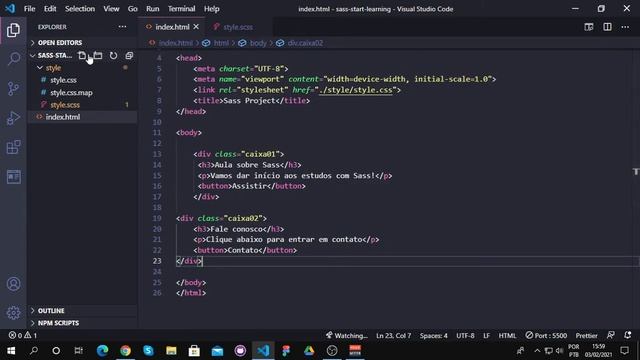Click the Port: 5500 live server status
640x360 pixels.
(546, 335)
